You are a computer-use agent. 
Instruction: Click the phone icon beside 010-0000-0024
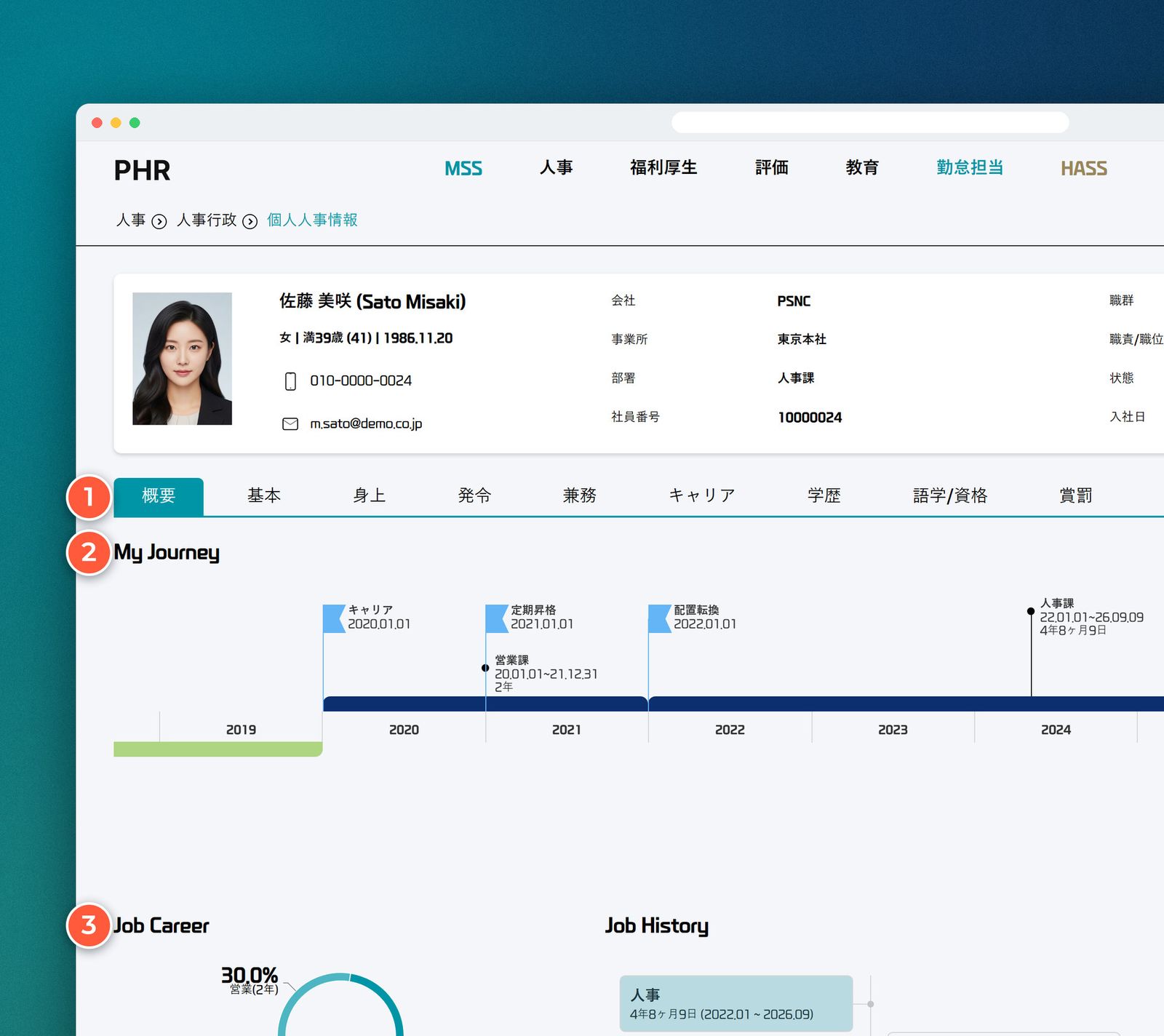pyautogui.click(x=290, y=381)
